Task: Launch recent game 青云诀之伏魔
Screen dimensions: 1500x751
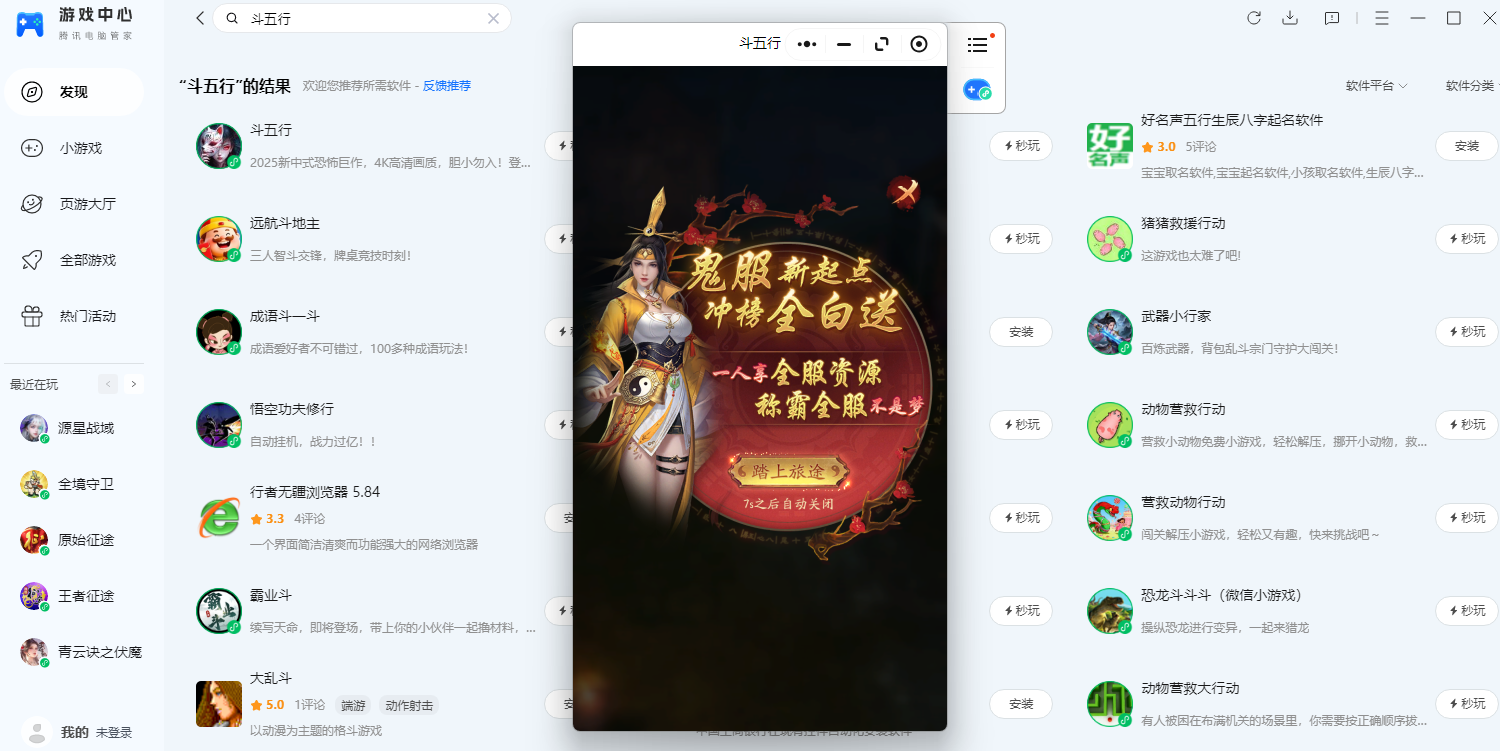Action: click(82, 652)
